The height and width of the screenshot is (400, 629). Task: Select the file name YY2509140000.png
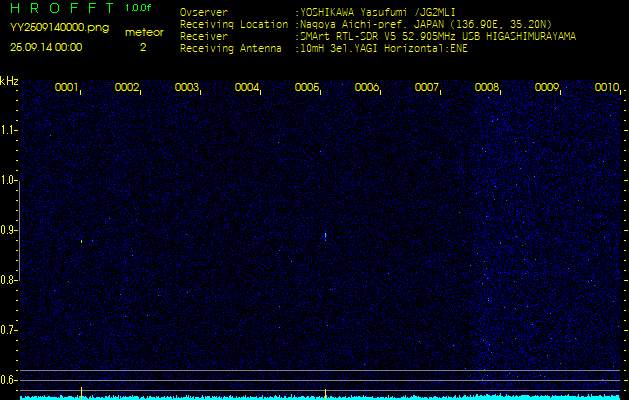pos(59,28)
